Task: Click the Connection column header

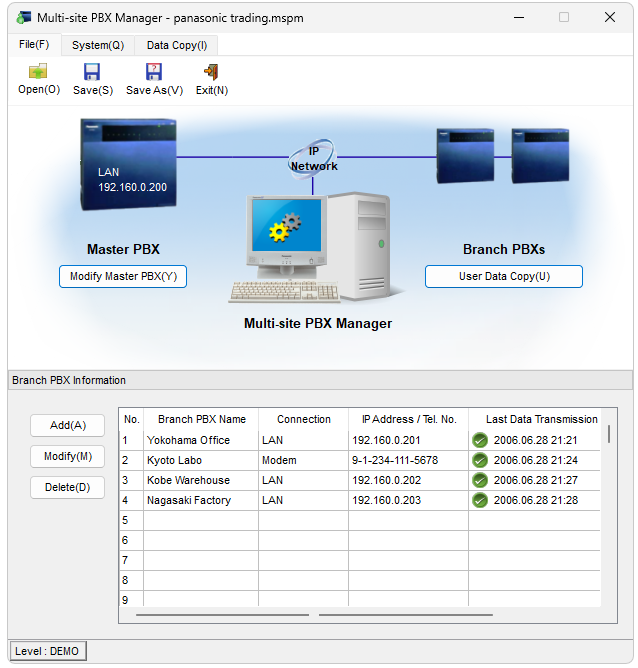Action: point(303,419)
